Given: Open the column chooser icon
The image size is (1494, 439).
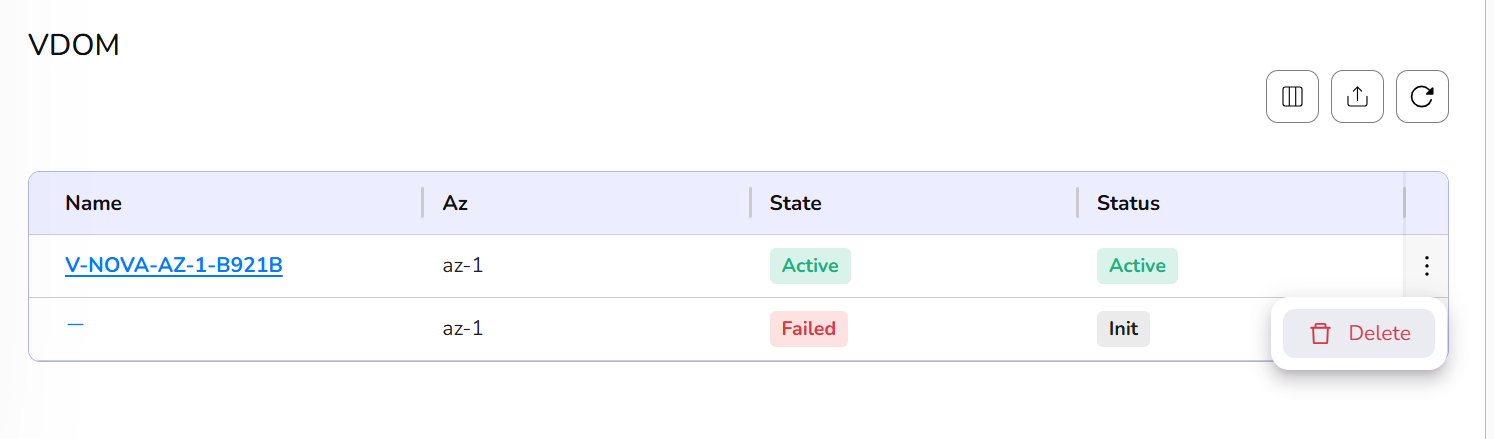Looking at the screenshot, I should pyautogui.click(x=1292, y=97).
